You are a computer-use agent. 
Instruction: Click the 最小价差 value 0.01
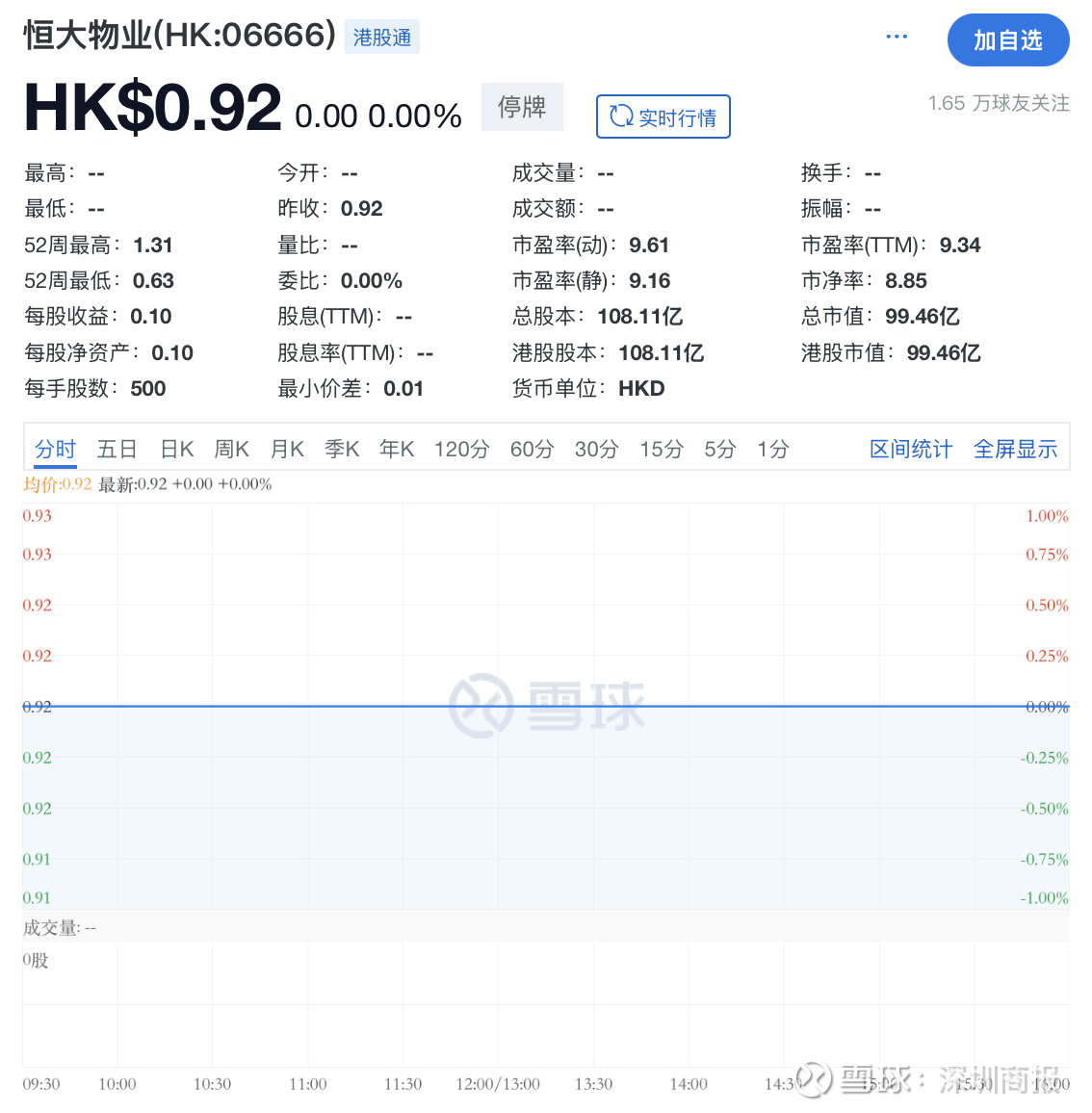403,389
